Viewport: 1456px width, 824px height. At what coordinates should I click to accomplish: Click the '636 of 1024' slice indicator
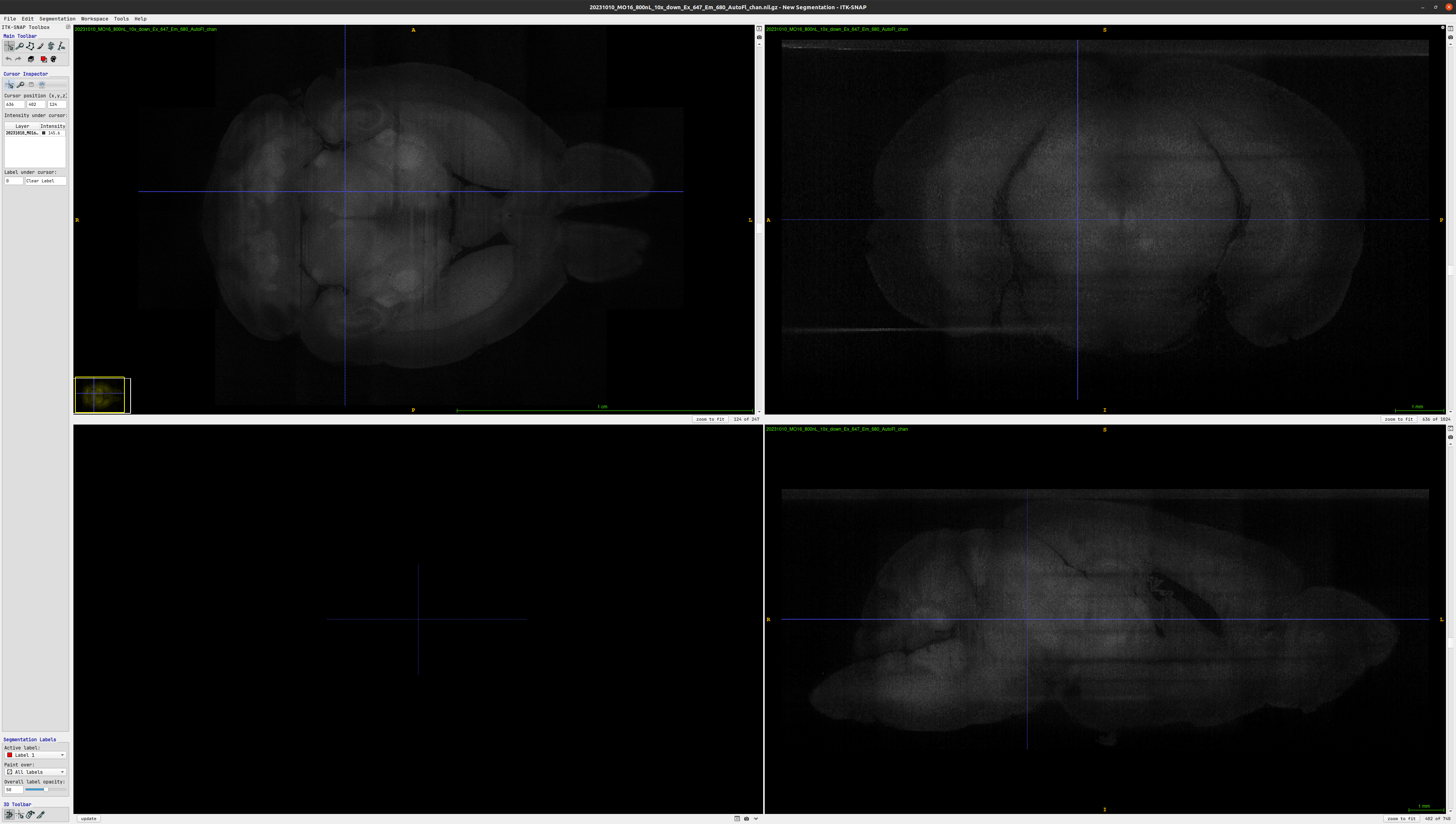click(1436, 420)
